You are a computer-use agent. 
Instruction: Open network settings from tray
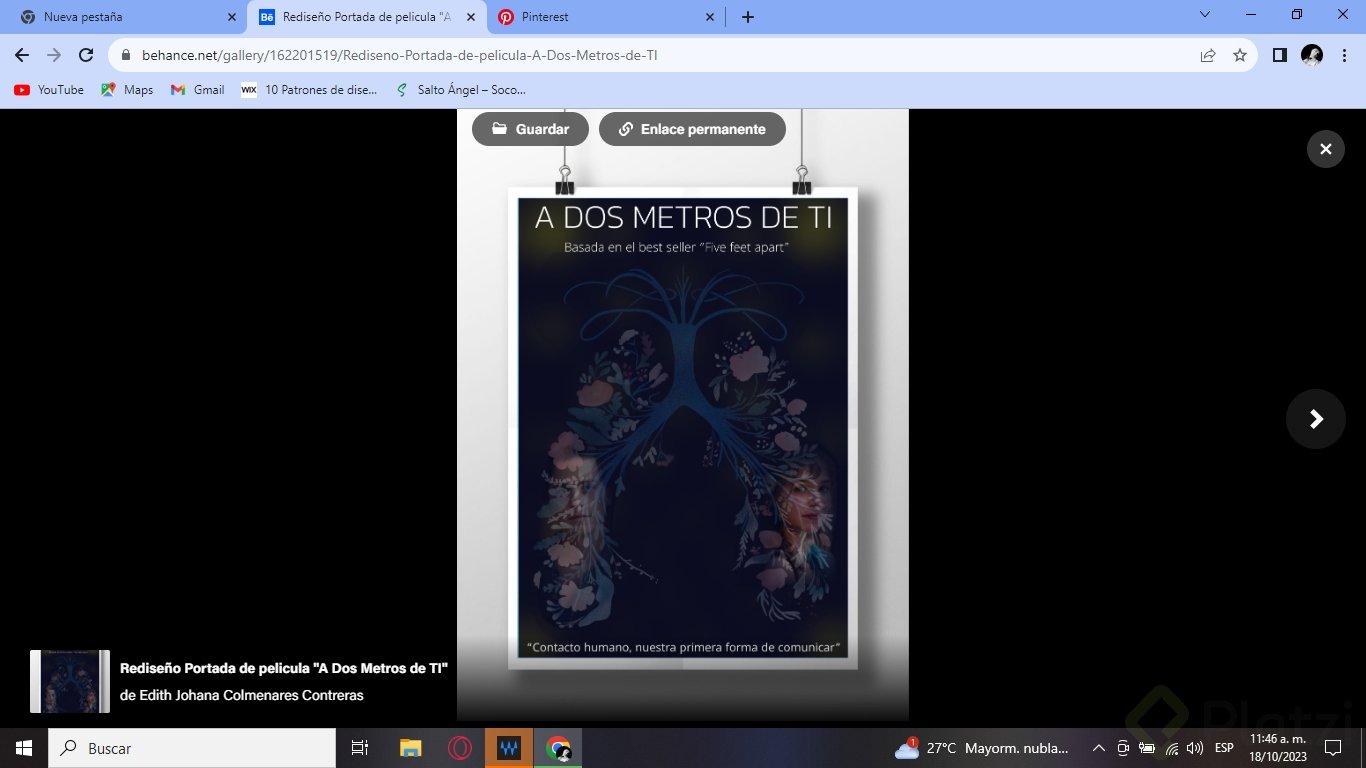coord(1172,748)
